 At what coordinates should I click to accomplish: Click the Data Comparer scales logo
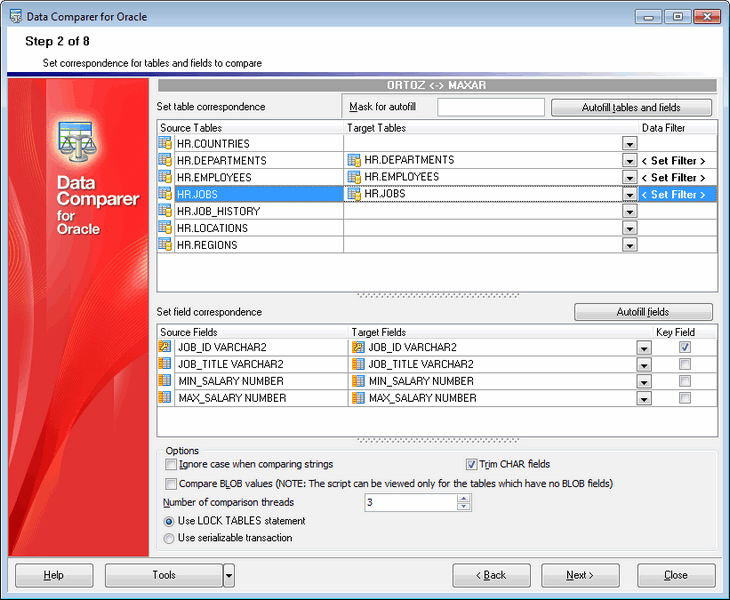[x=77, y=142]
